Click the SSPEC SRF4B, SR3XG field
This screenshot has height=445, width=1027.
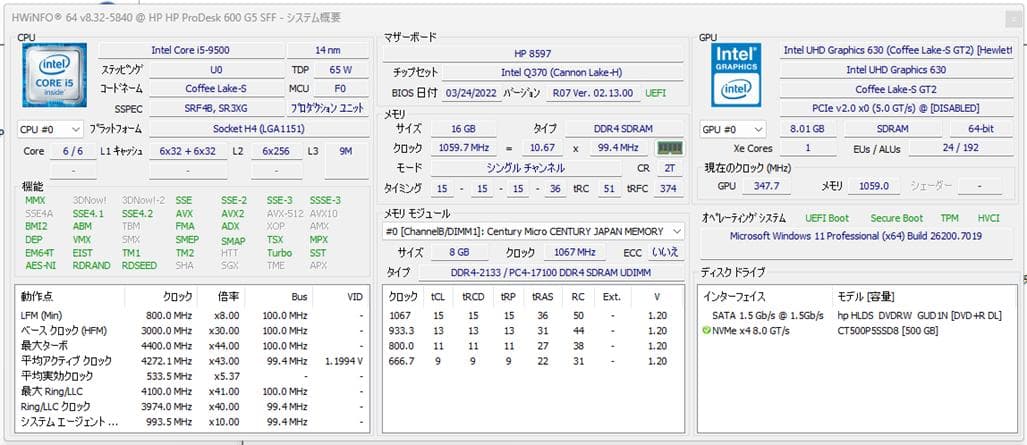(216, 108)
